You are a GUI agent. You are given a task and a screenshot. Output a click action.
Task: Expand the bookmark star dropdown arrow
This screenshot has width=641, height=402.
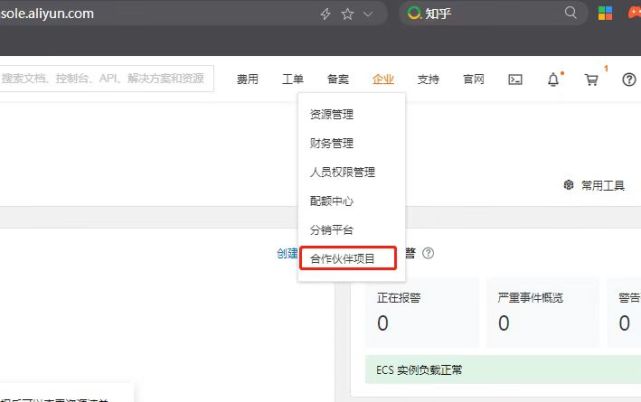pos(368,14)
